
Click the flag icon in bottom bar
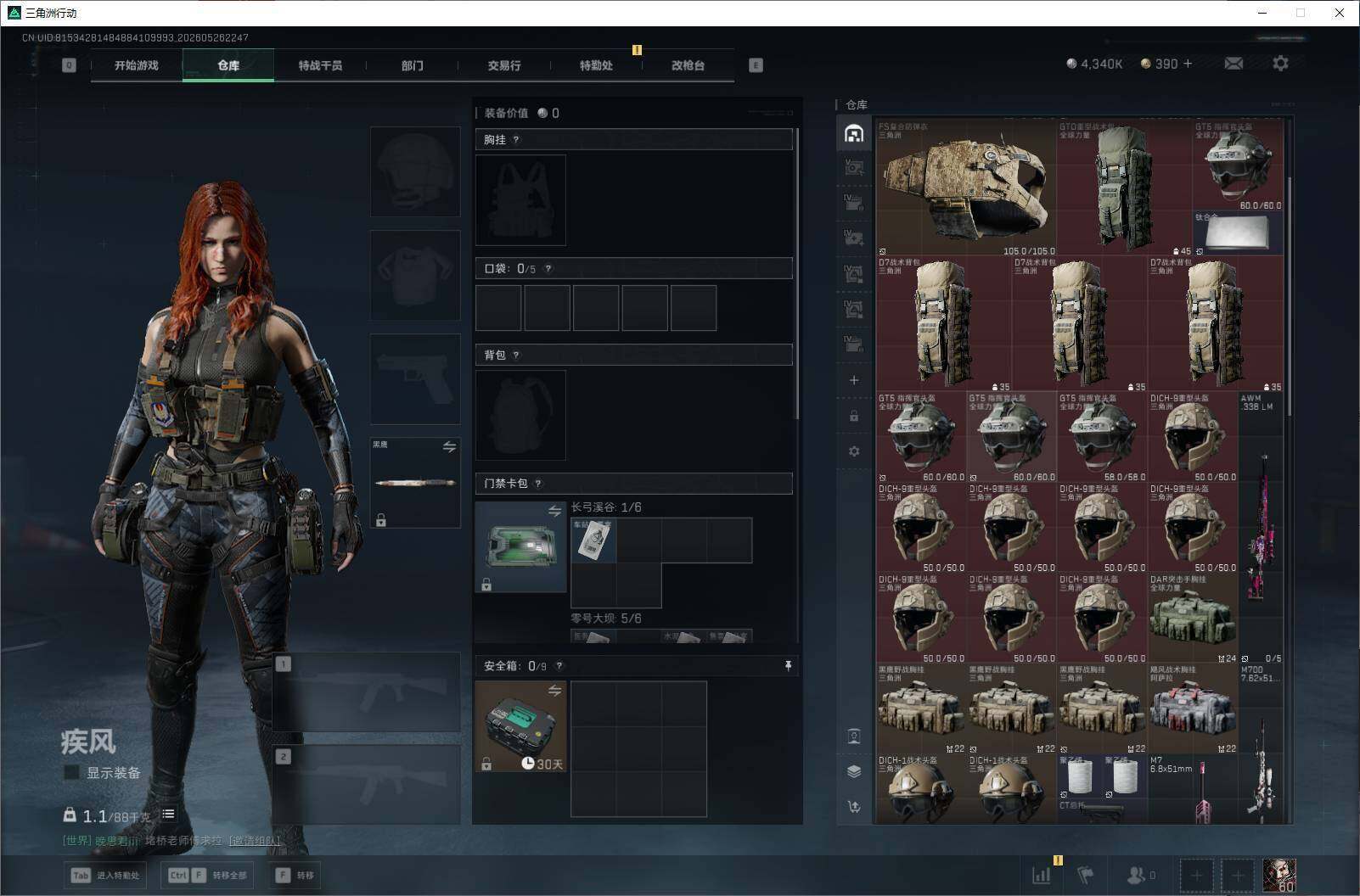tap(1085, 875)
